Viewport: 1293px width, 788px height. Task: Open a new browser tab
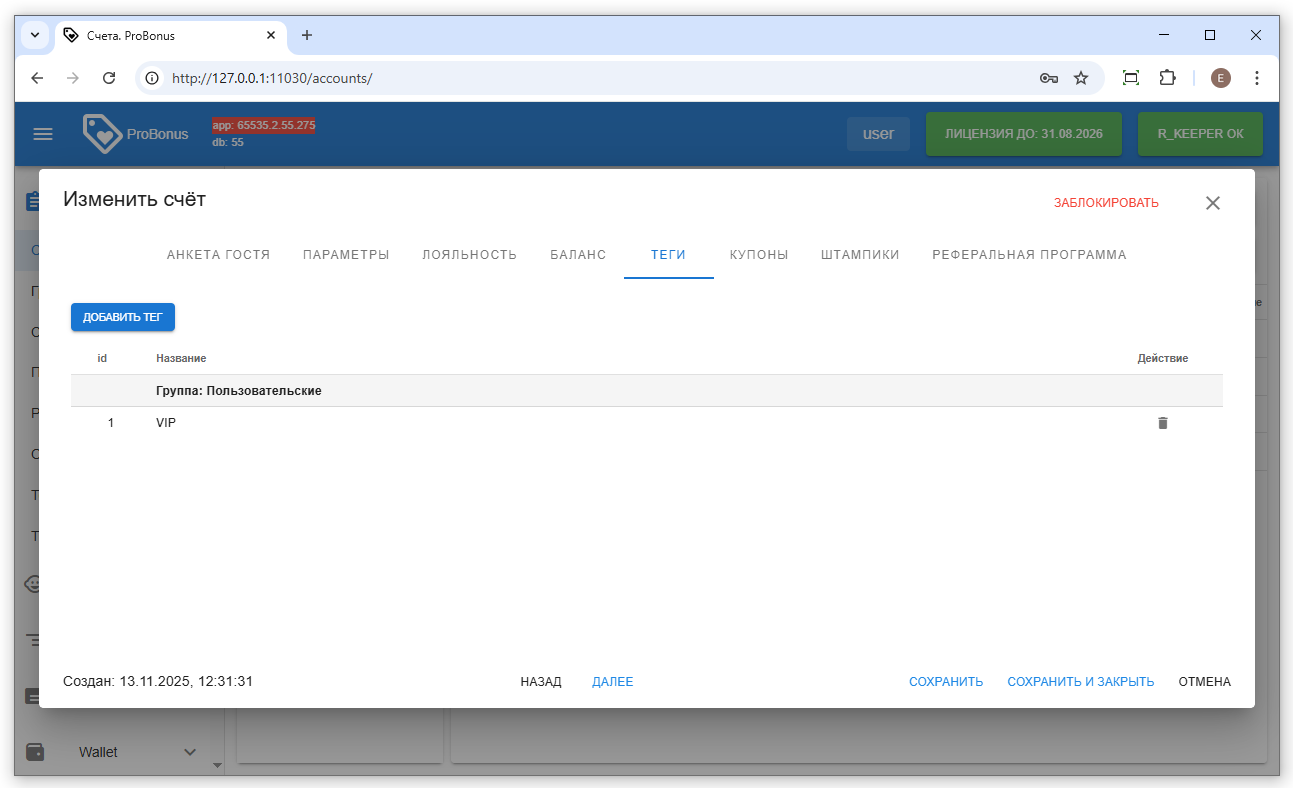coord(307,35)
